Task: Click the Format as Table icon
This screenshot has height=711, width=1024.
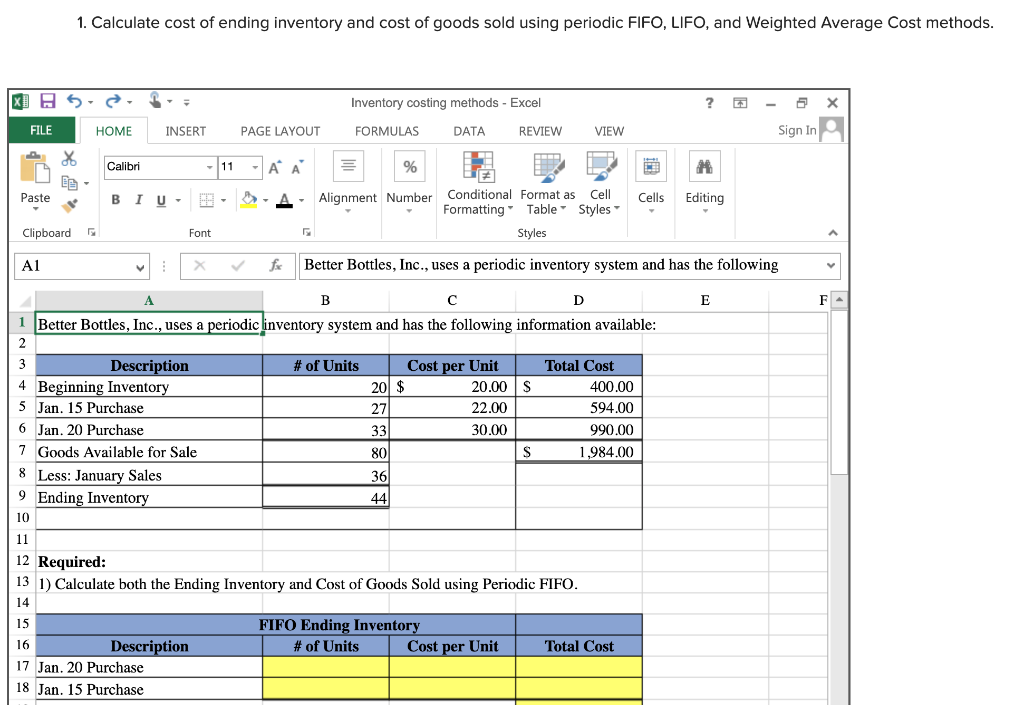Action: coord(547,166)
